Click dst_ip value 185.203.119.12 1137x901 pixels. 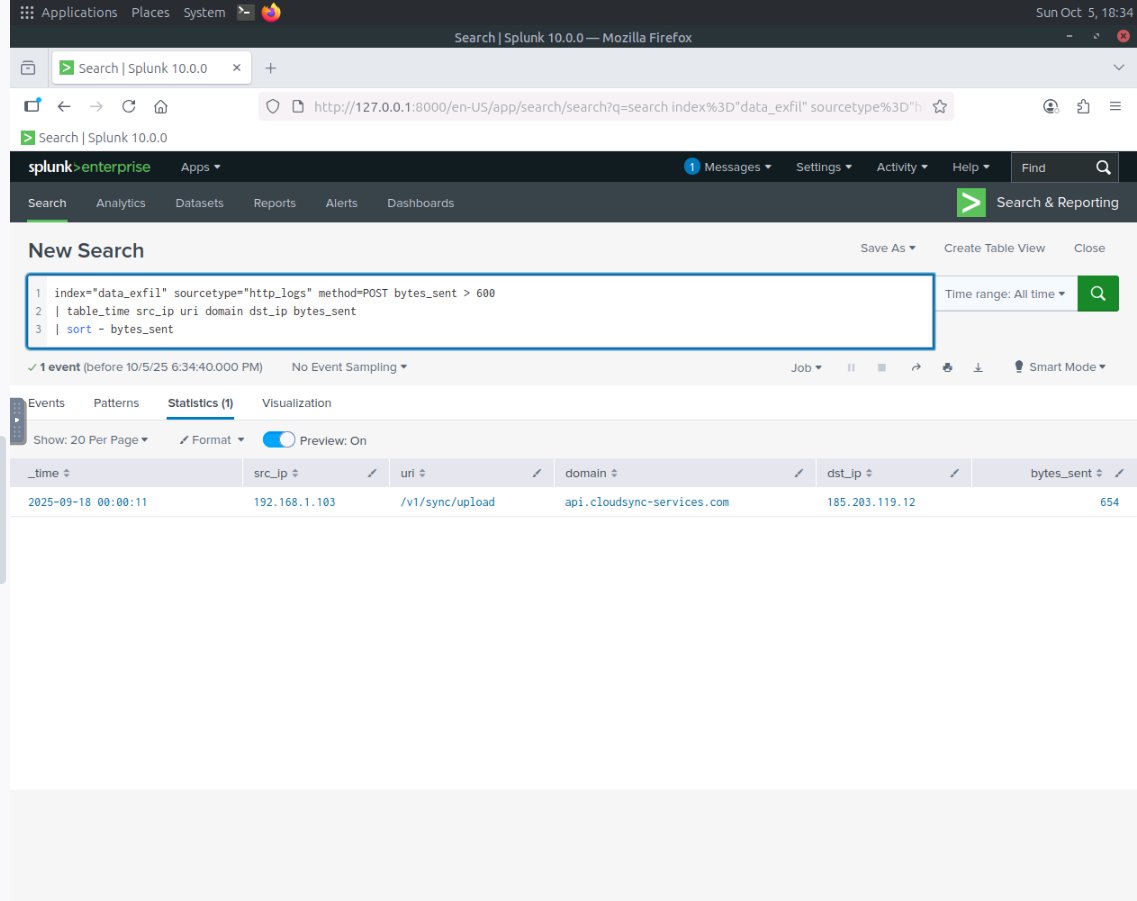pyautogui.click(x=871, y=502)
